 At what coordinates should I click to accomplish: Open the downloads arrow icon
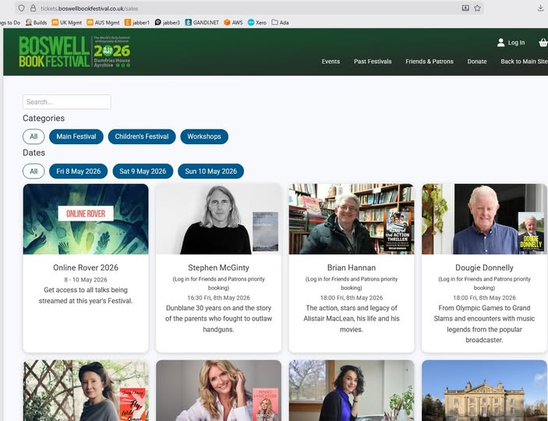(540, 8)
